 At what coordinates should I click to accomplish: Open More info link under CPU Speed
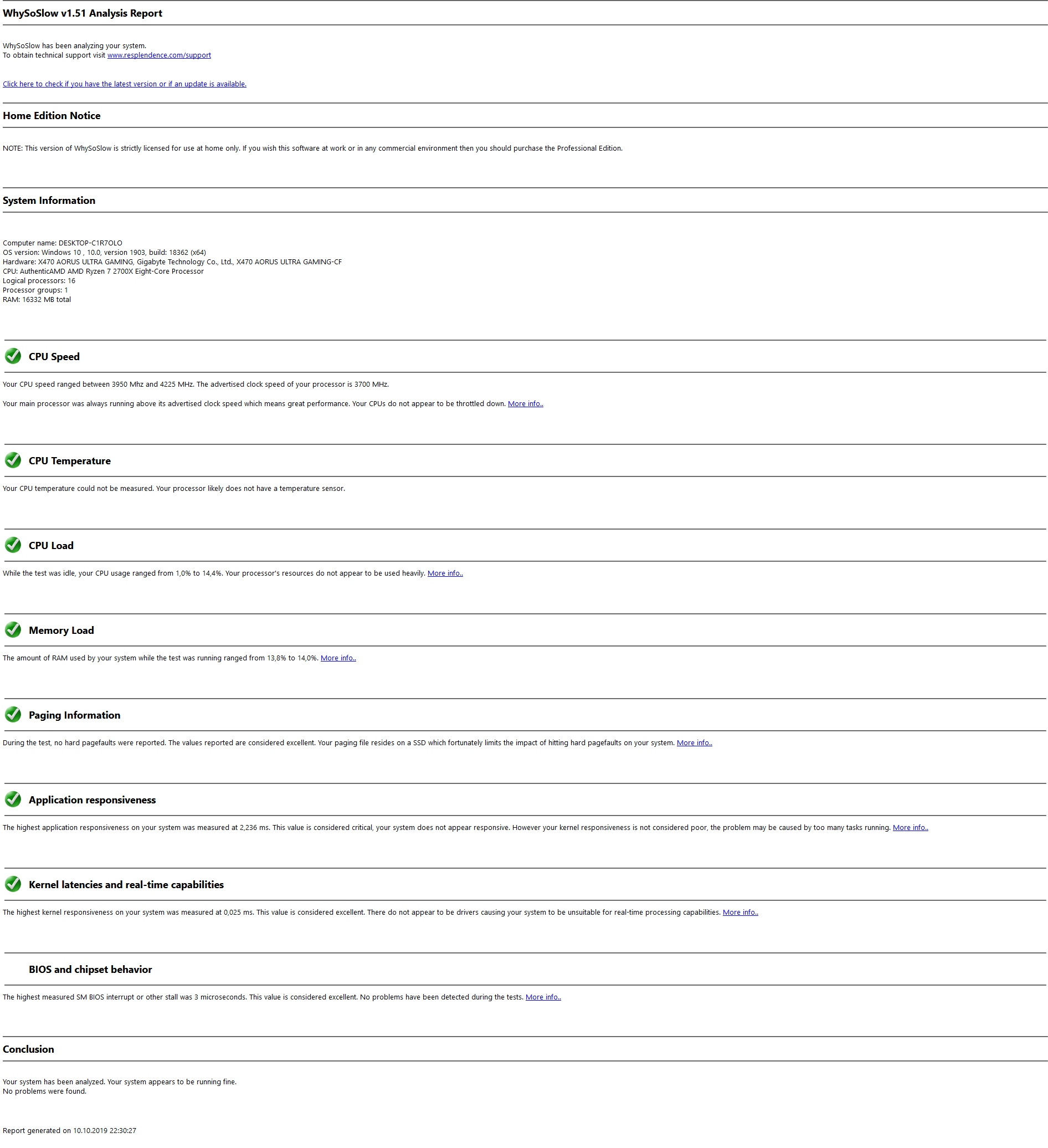525,404
